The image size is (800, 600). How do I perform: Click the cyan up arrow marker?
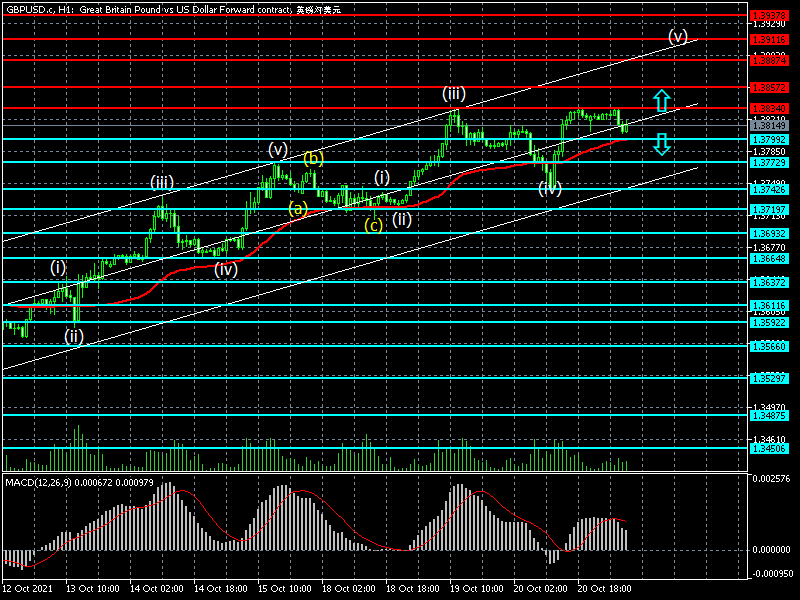click(662, 101)
